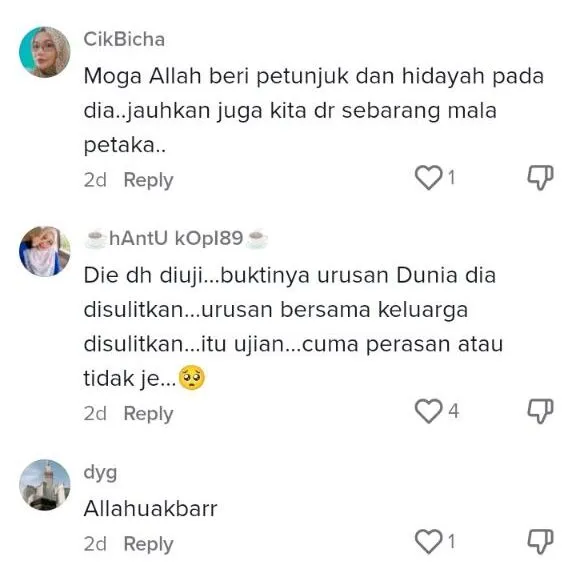The width and height of the screenshot is (576, 569).
Task: Like the hAntU kOpI89 comment
Action: (428, 411)
